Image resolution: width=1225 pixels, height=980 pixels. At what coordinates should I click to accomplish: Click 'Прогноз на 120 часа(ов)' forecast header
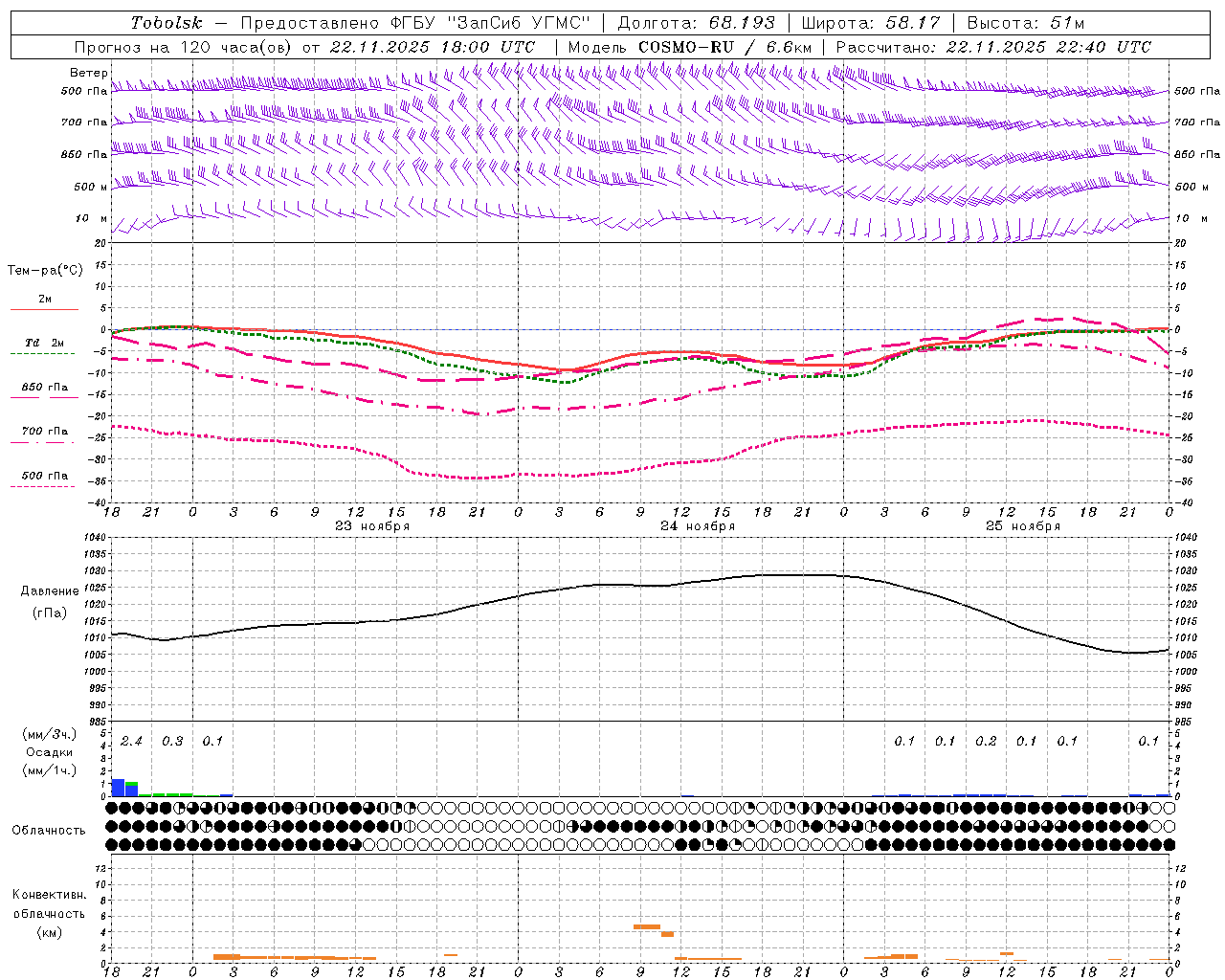pyautogui.click(x=184, y=47)
